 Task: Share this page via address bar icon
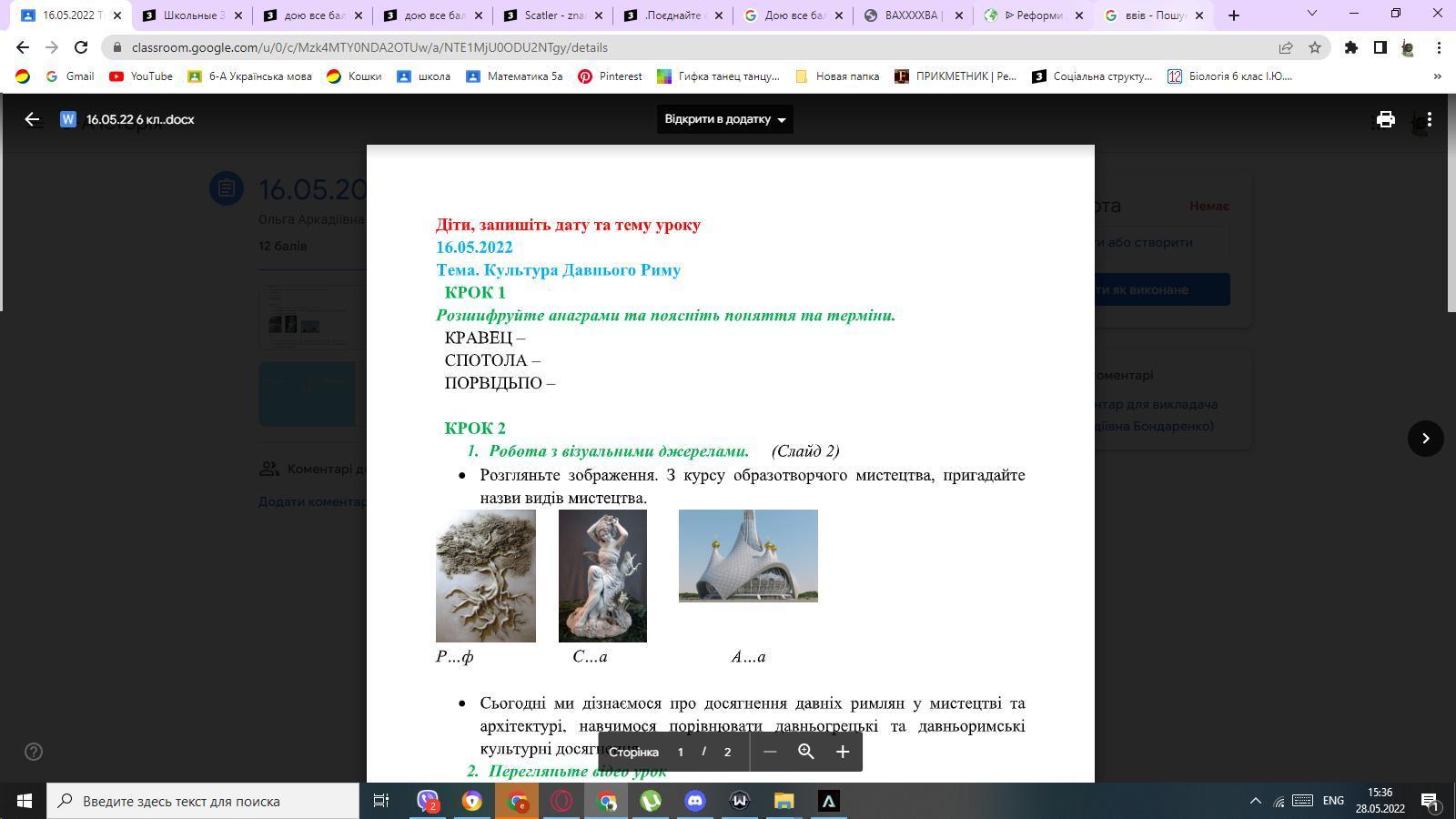[x=1286, y=47]
